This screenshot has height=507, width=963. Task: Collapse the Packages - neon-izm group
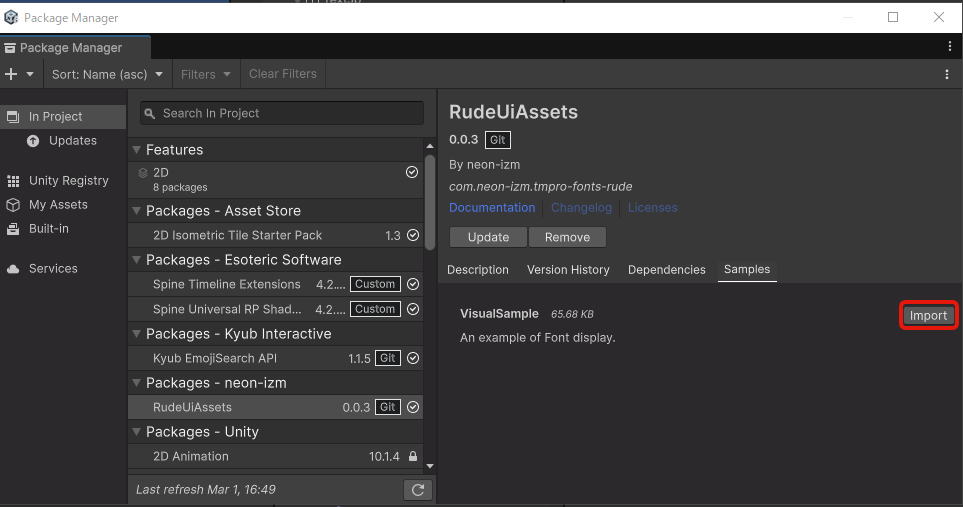click(x=136, y=382)
